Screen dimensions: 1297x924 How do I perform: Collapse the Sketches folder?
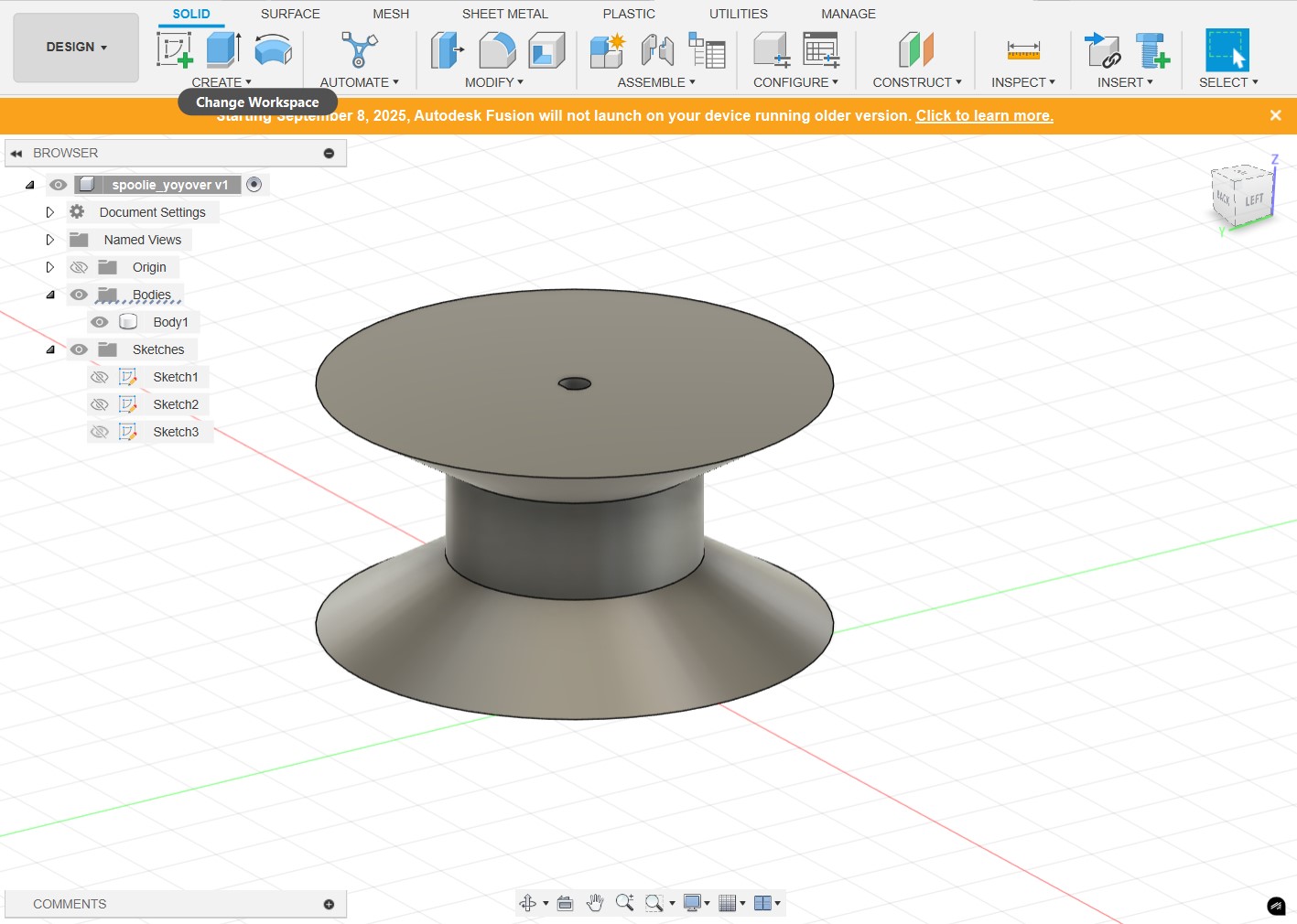[50, 349]
